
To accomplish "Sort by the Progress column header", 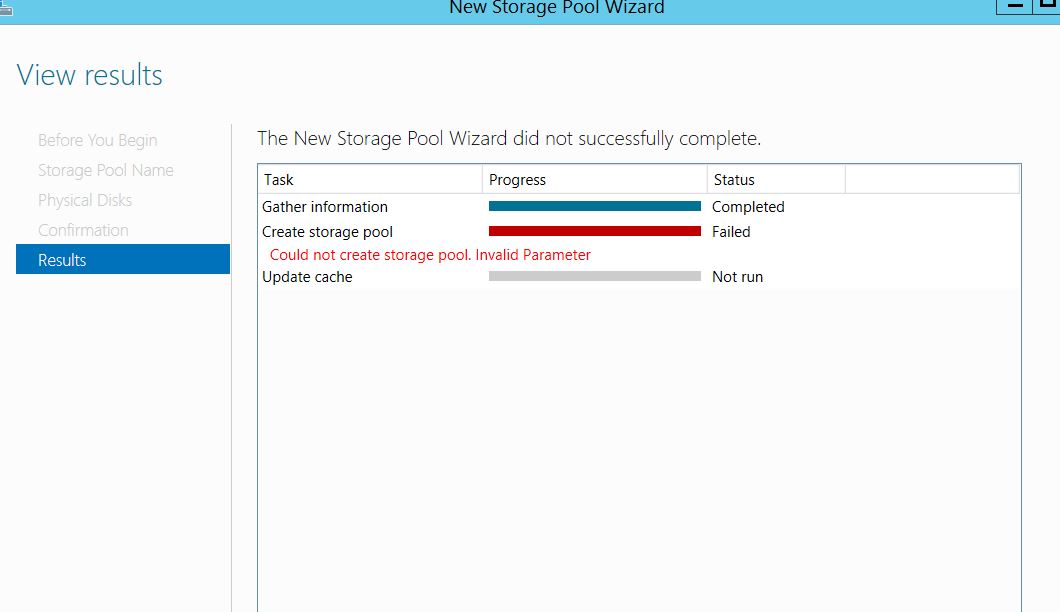I will pyautogui.click(x=595, y=179).
